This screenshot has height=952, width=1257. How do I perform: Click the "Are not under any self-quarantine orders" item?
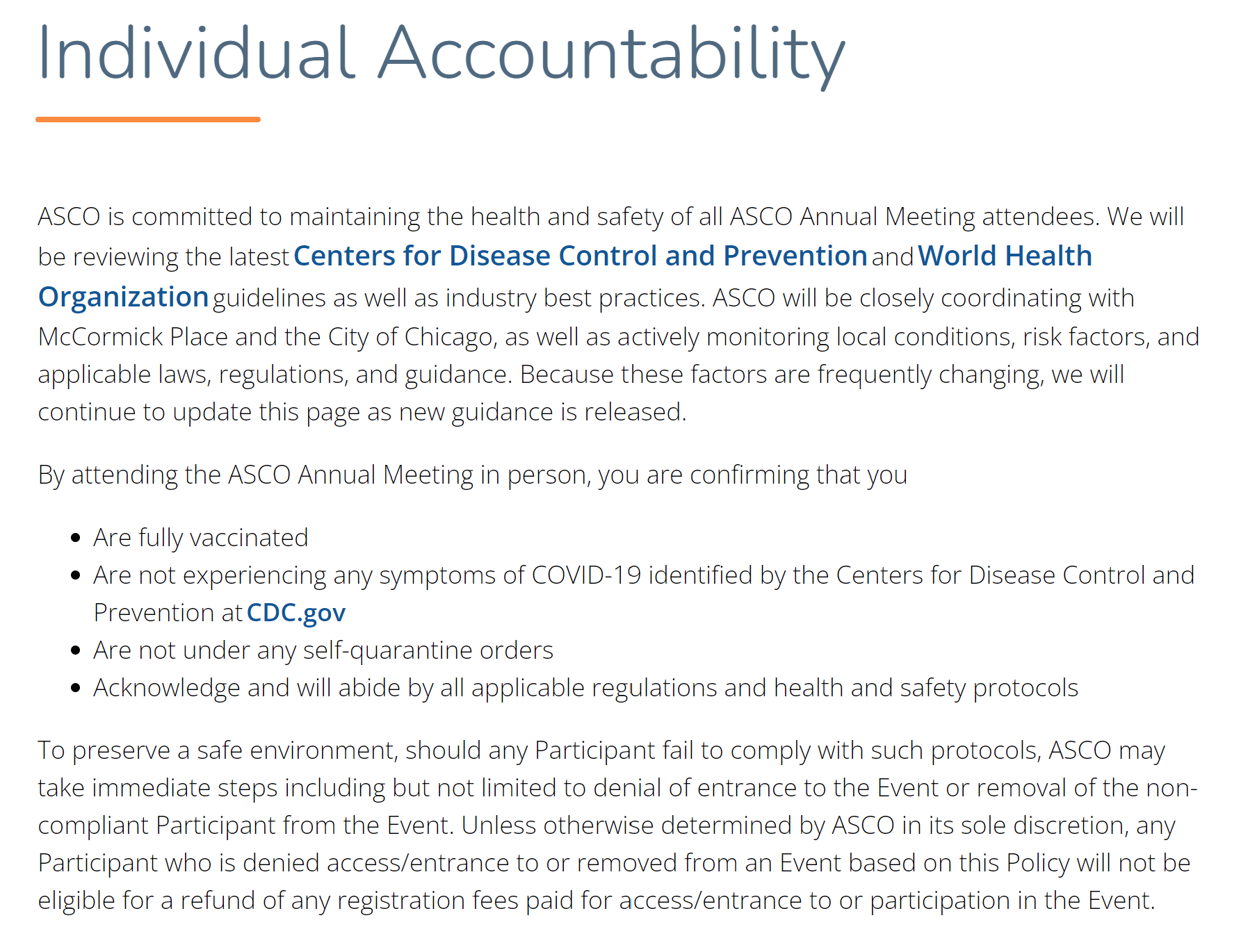[x=323, y=650]
